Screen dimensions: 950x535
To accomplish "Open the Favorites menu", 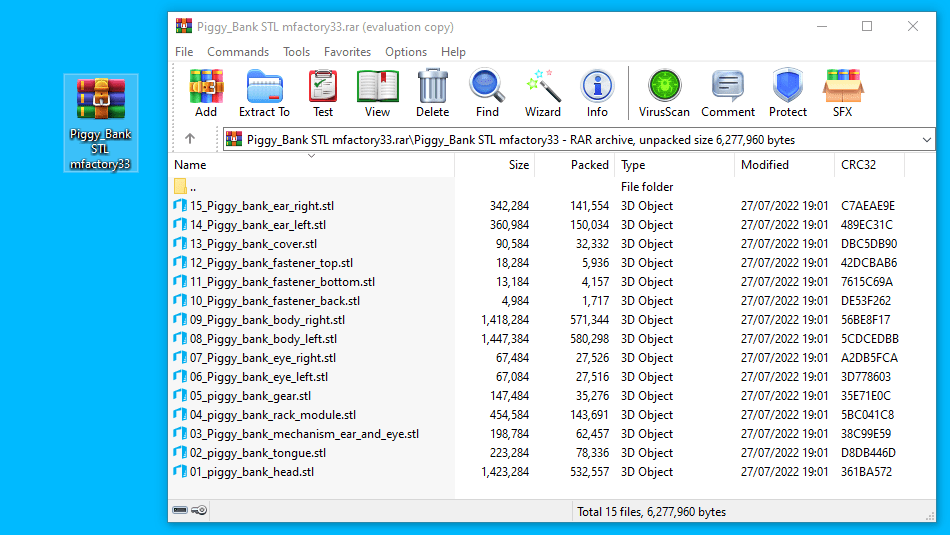I will pos(347,52).
